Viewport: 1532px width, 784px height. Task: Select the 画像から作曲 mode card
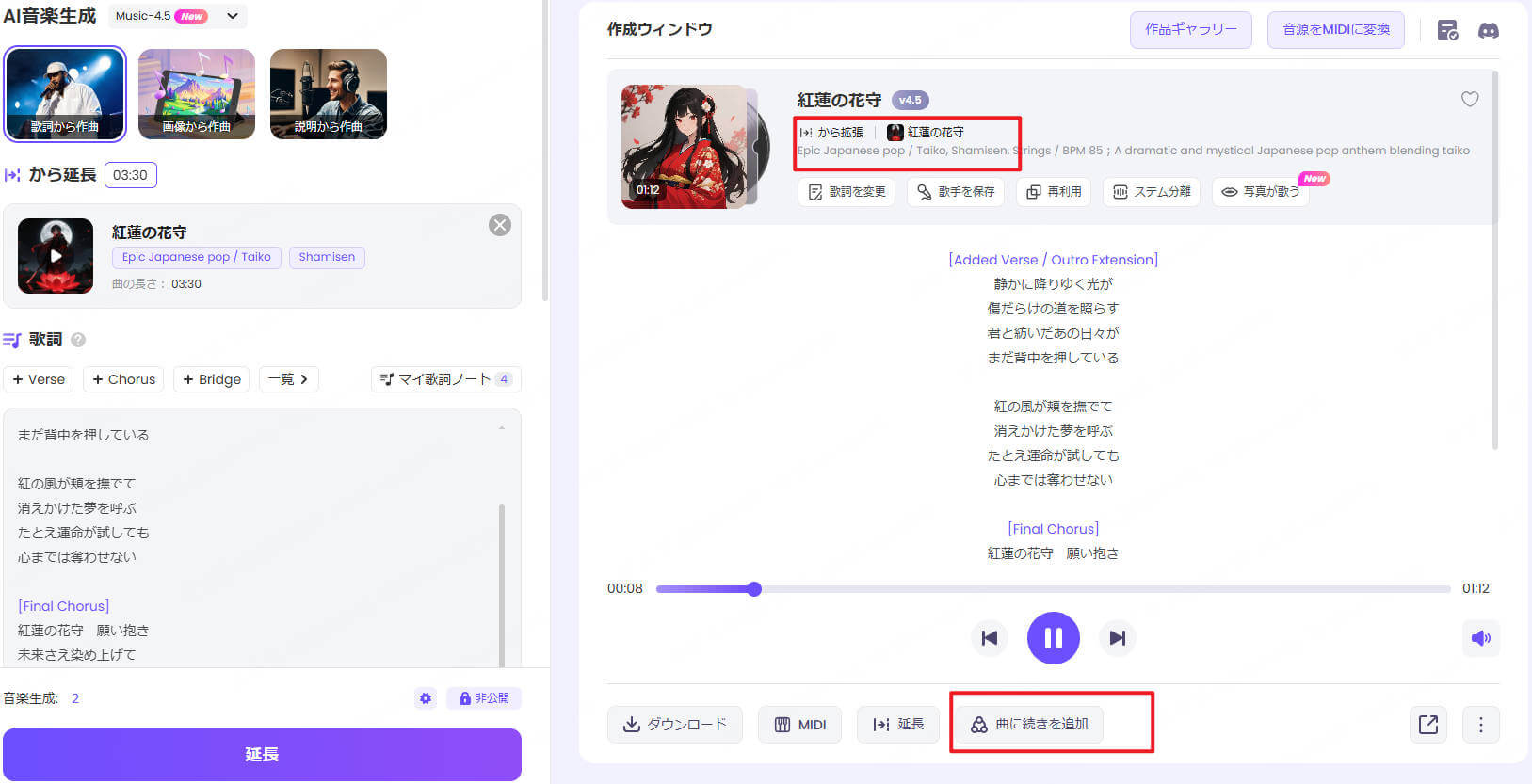(x=197, y=94)
